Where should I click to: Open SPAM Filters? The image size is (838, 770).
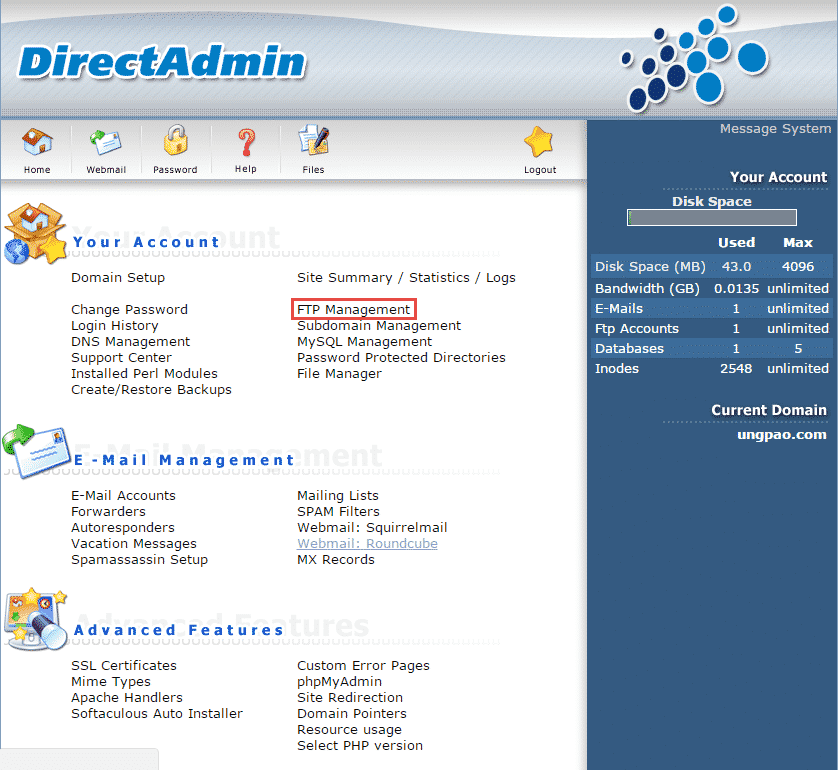pyautogui.click(x=338, y=512)
